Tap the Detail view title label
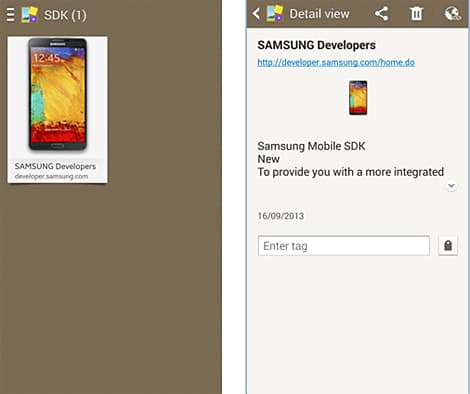 319,14
